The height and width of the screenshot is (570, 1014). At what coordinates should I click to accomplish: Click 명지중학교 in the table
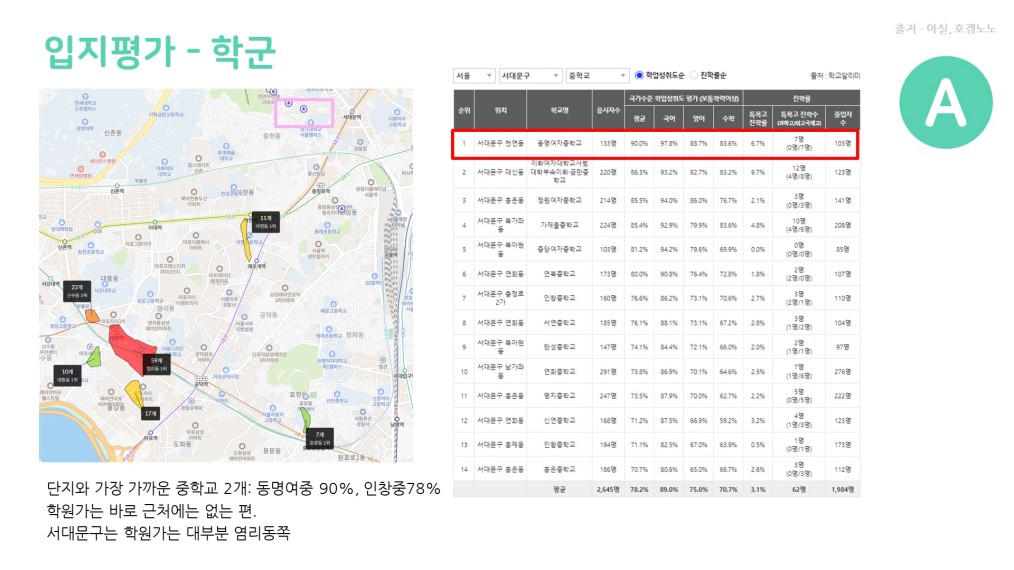point(559,396)
